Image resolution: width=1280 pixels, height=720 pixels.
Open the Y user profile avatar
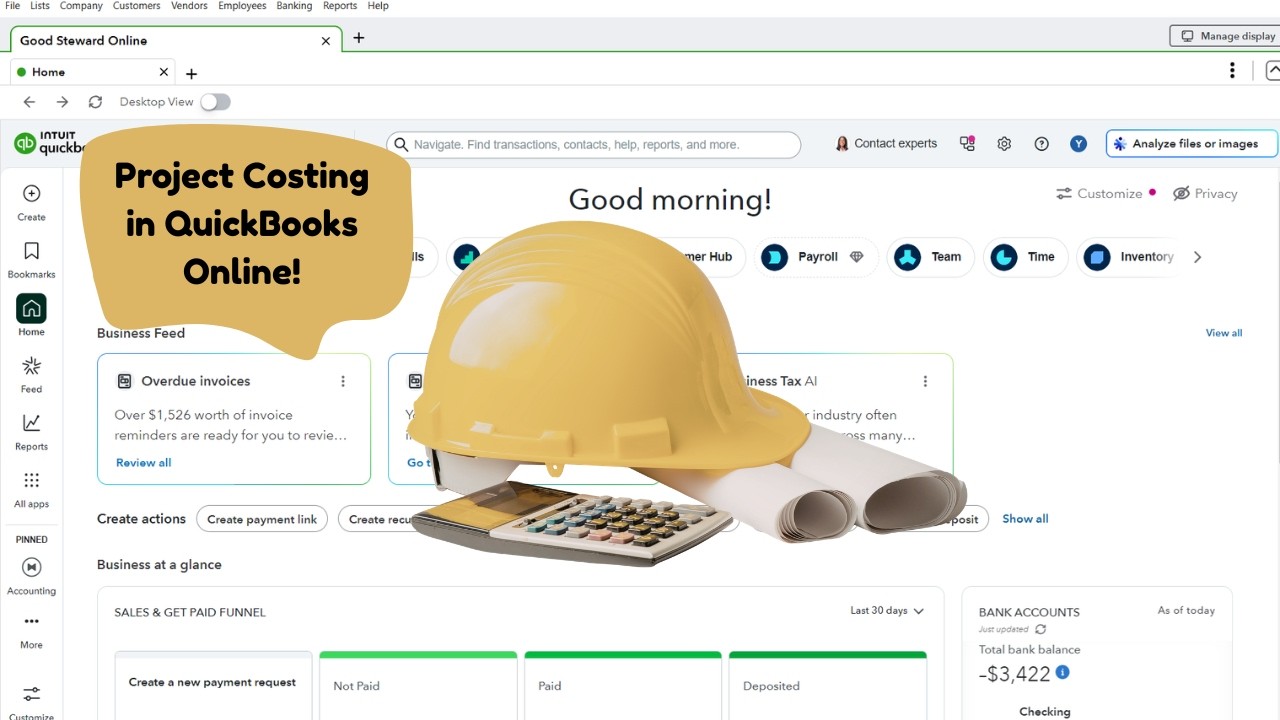[1078, 144]
